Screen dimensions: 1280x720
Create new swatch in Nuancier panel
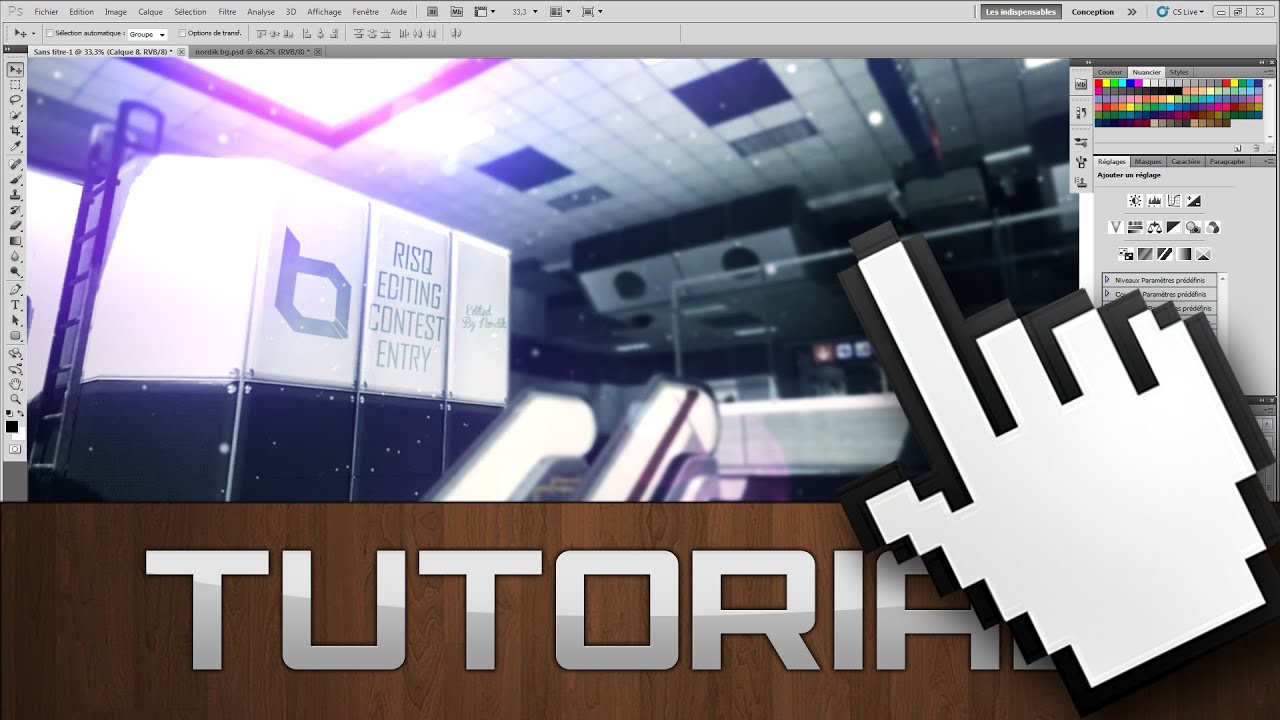pos(1238,148)
